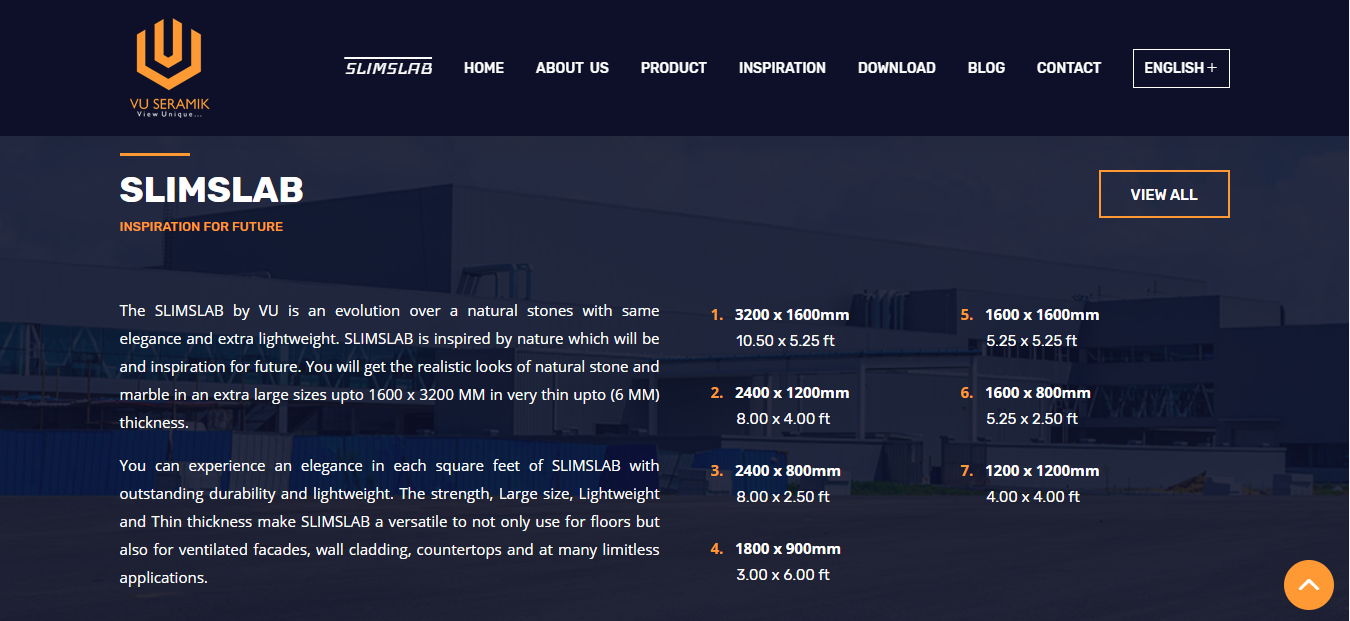Click the SLIMSLAB section heading
Screen dimensions: 1350x621
tap(211, 190)
